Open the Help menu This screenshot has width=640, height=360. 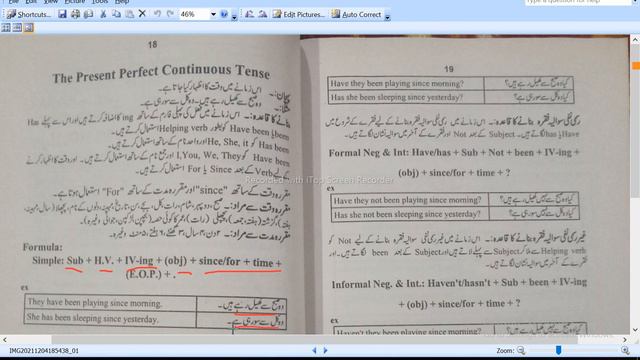(122, 2)
